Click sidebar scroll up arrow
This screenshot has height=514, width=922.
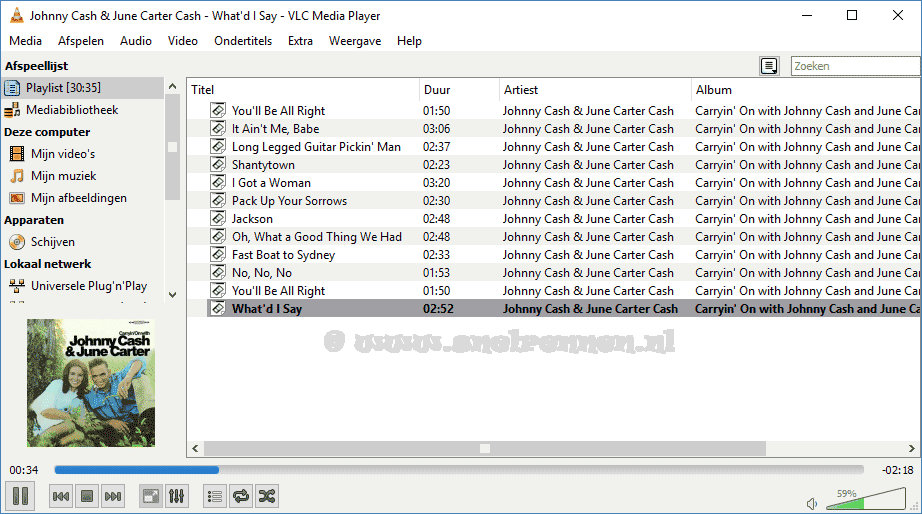(172, 86)
